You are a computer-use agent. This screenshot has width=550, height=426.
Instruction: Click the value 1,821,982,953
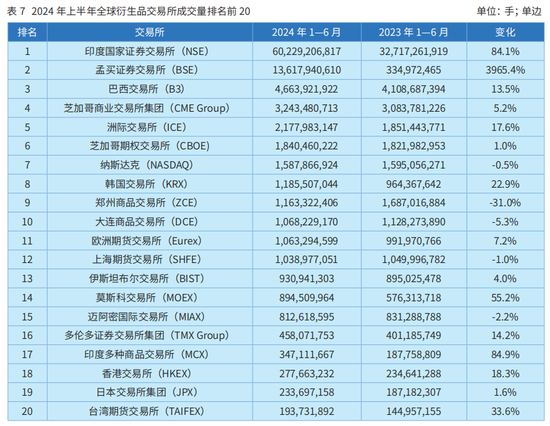click(414, 146)
